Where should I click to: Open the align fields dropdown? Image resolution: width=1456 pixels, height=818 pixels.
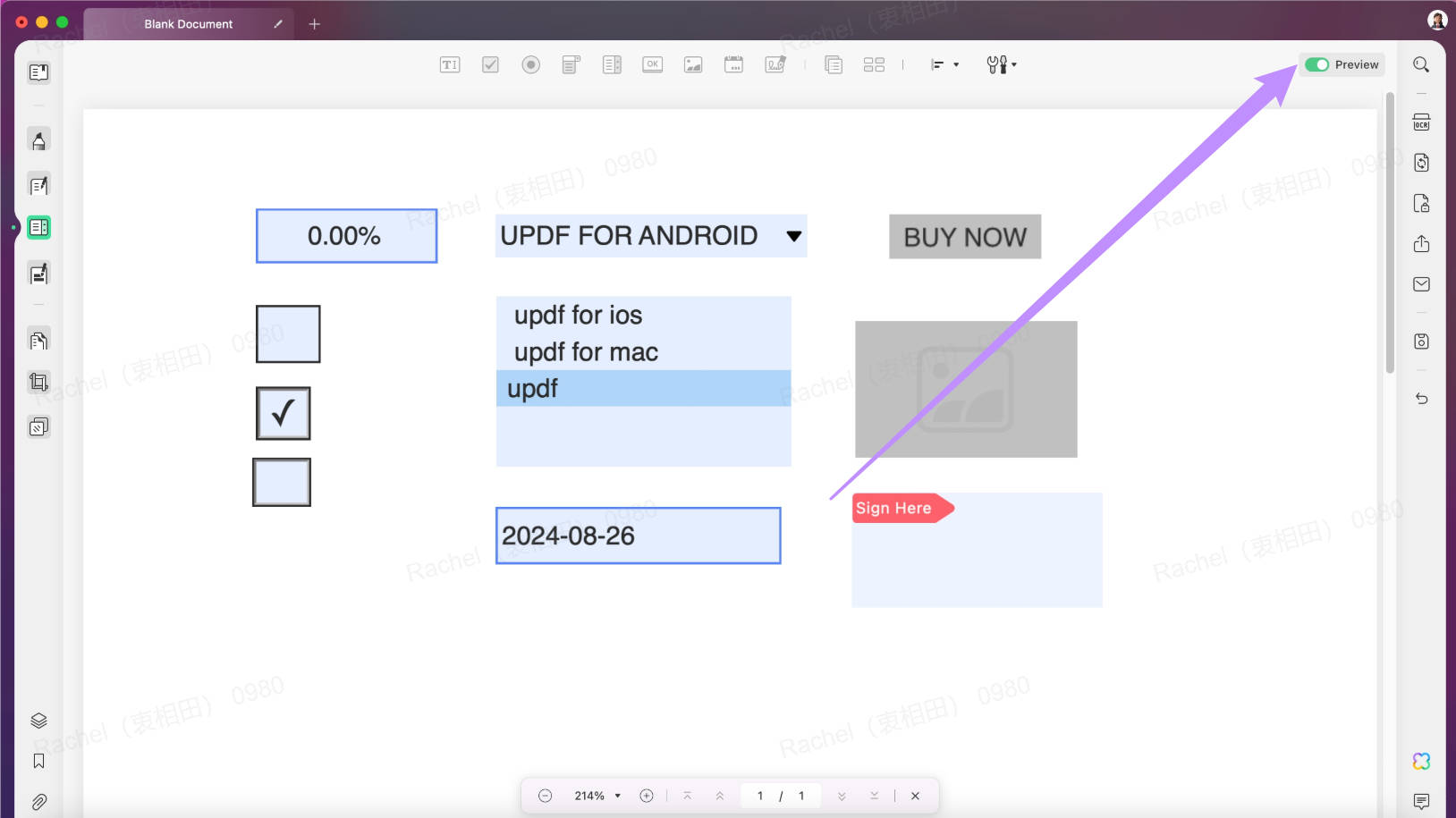click(x=944, y=64)
